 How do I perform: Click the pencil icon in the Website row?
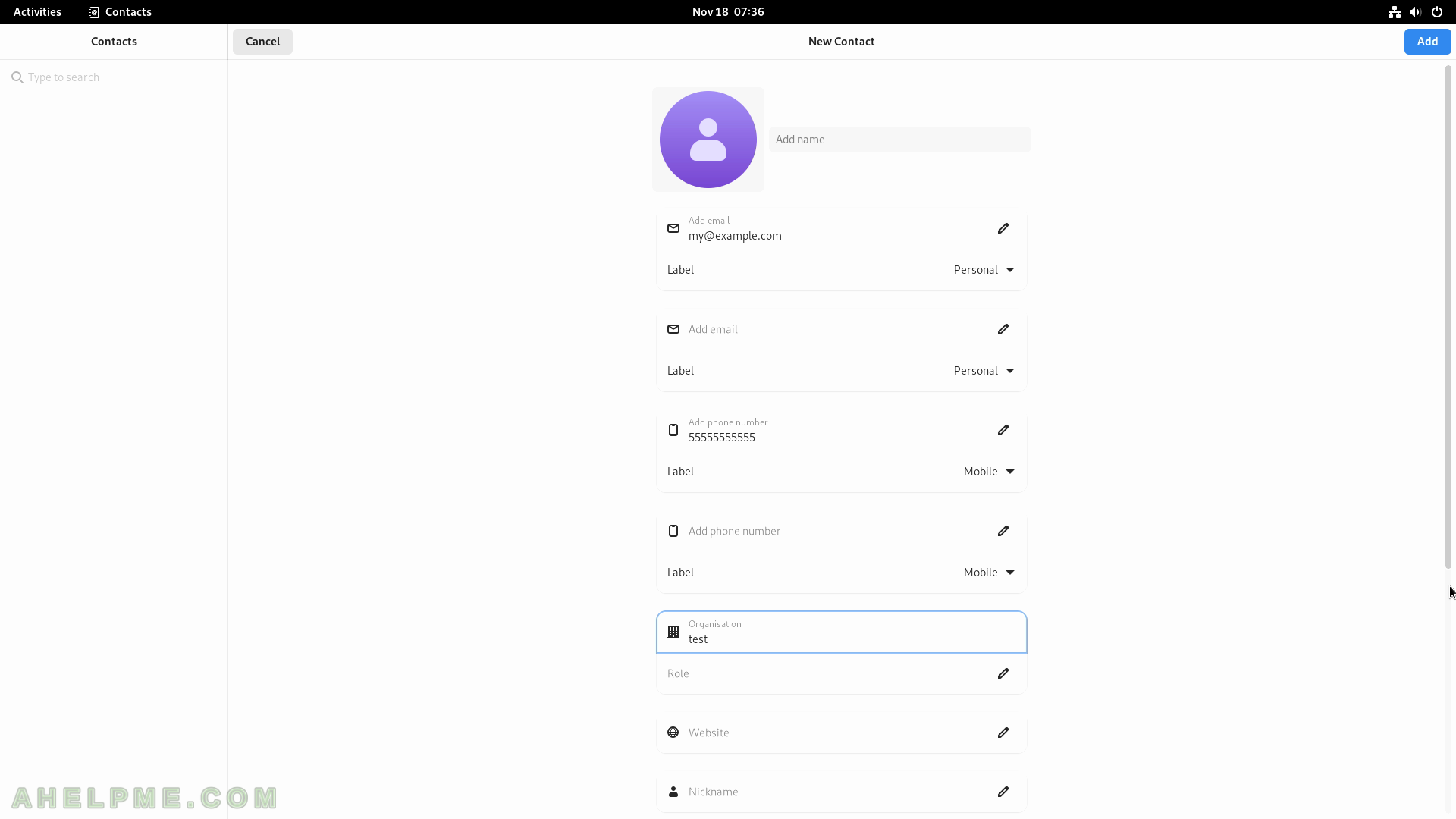point(1003,733)
